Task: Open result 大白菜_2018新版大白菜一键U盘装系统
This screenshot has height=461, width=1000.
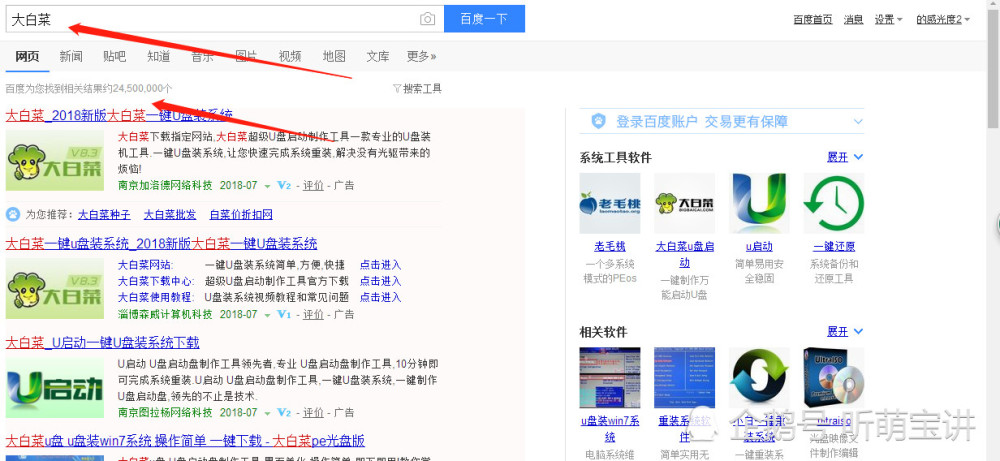Action: pos(119,115)
